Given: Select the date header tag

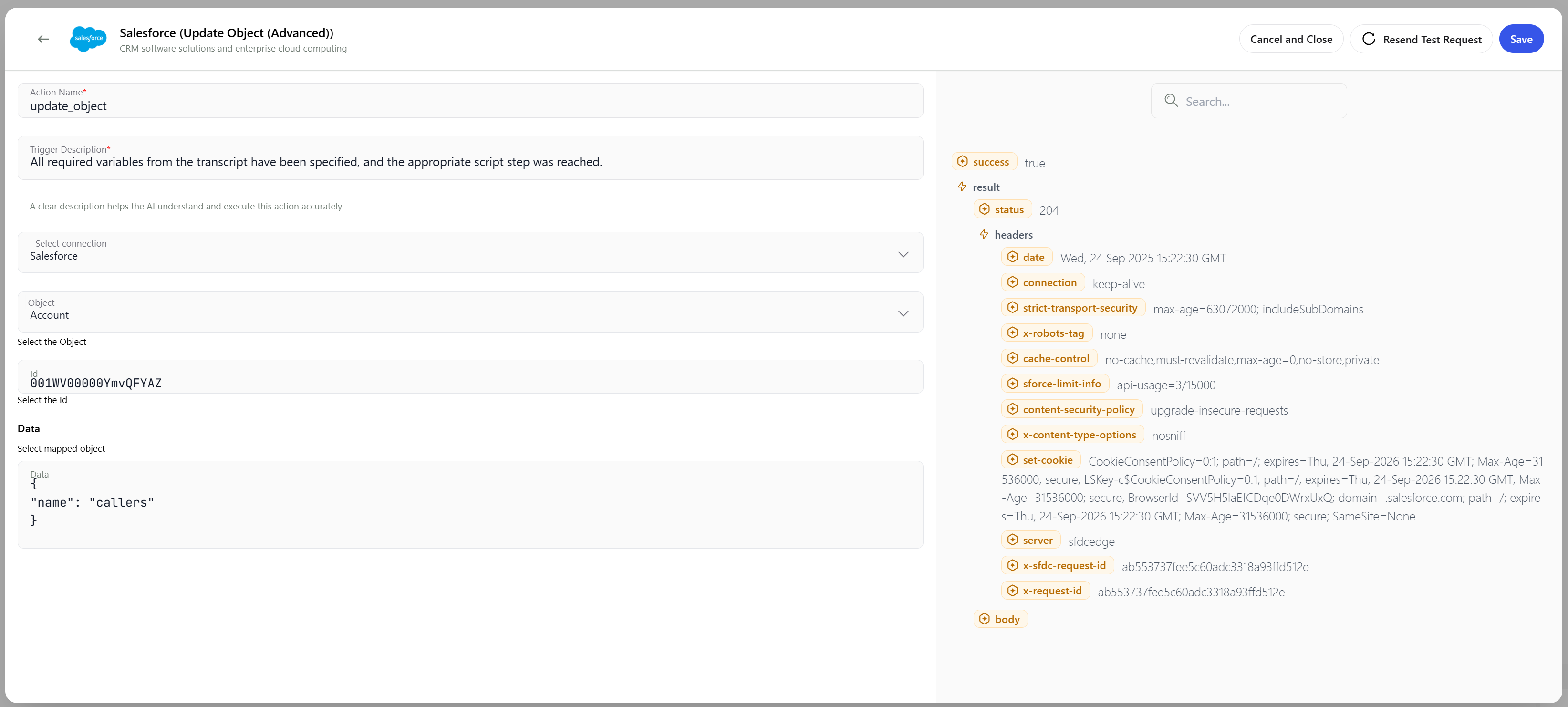Looking at the screenshot, I should point(1026,257).
